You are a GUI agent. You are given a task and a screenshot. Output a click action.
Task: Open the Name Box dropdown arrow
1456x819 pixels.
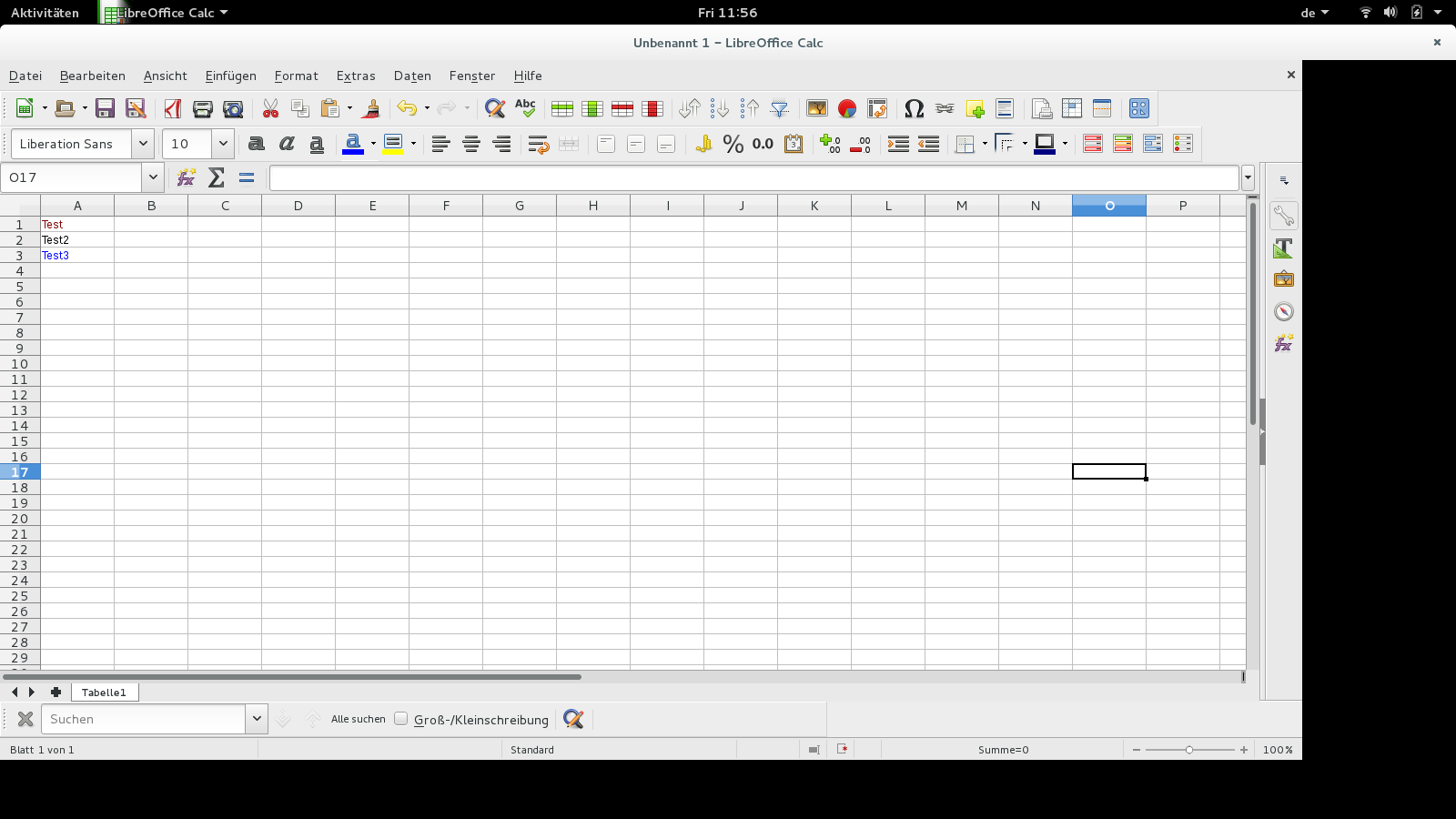pyautogui.click(x=153, y=177)
